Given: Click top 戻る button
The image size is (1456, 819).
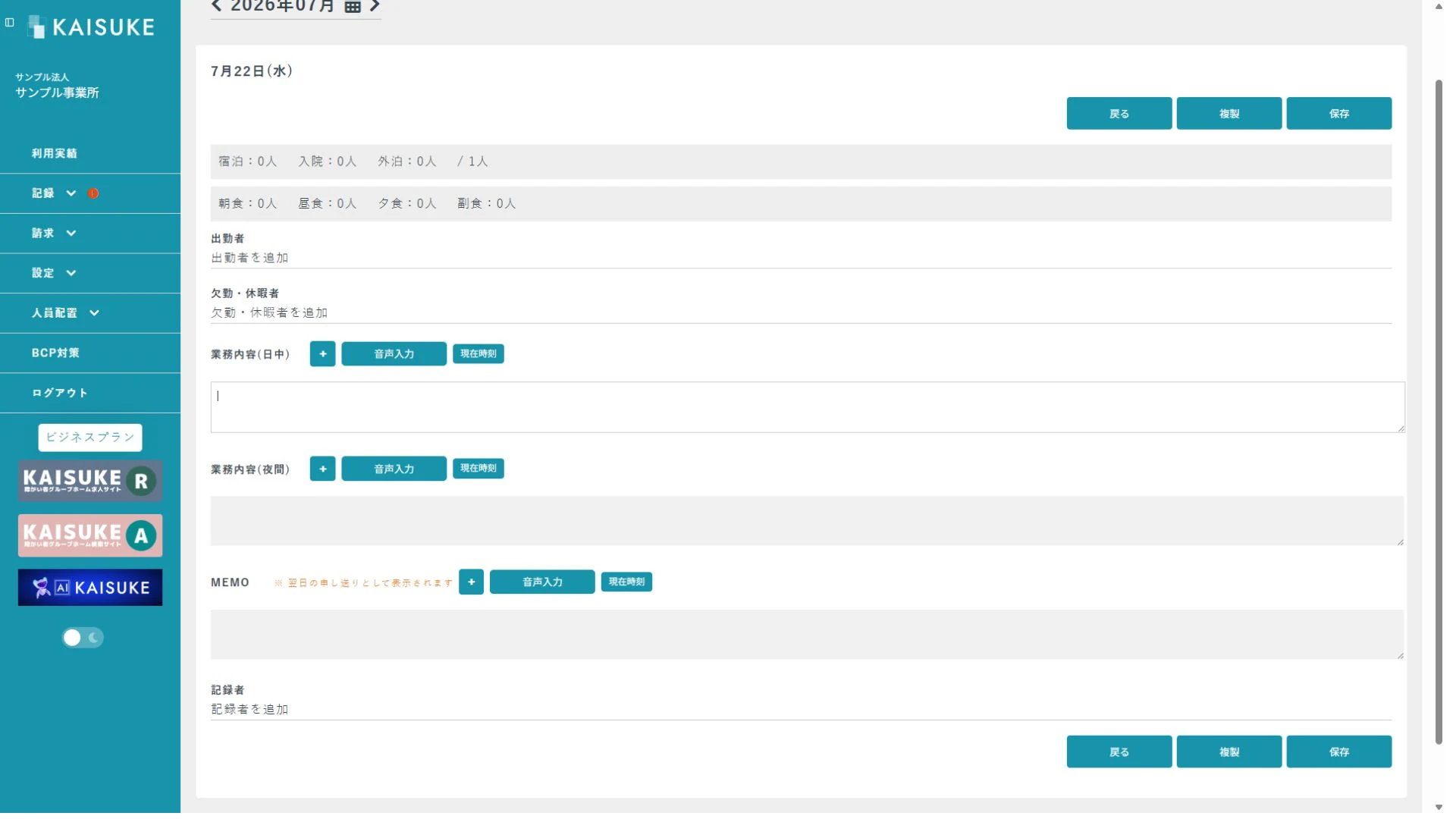Looking at the screenshot, I should (1119, 114).
